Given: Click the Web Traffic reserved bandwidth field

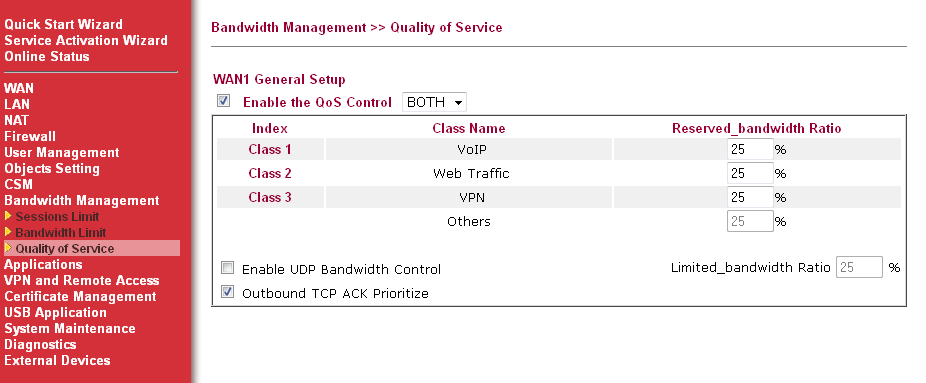Looking at the screenshot, I should [750, 174].
